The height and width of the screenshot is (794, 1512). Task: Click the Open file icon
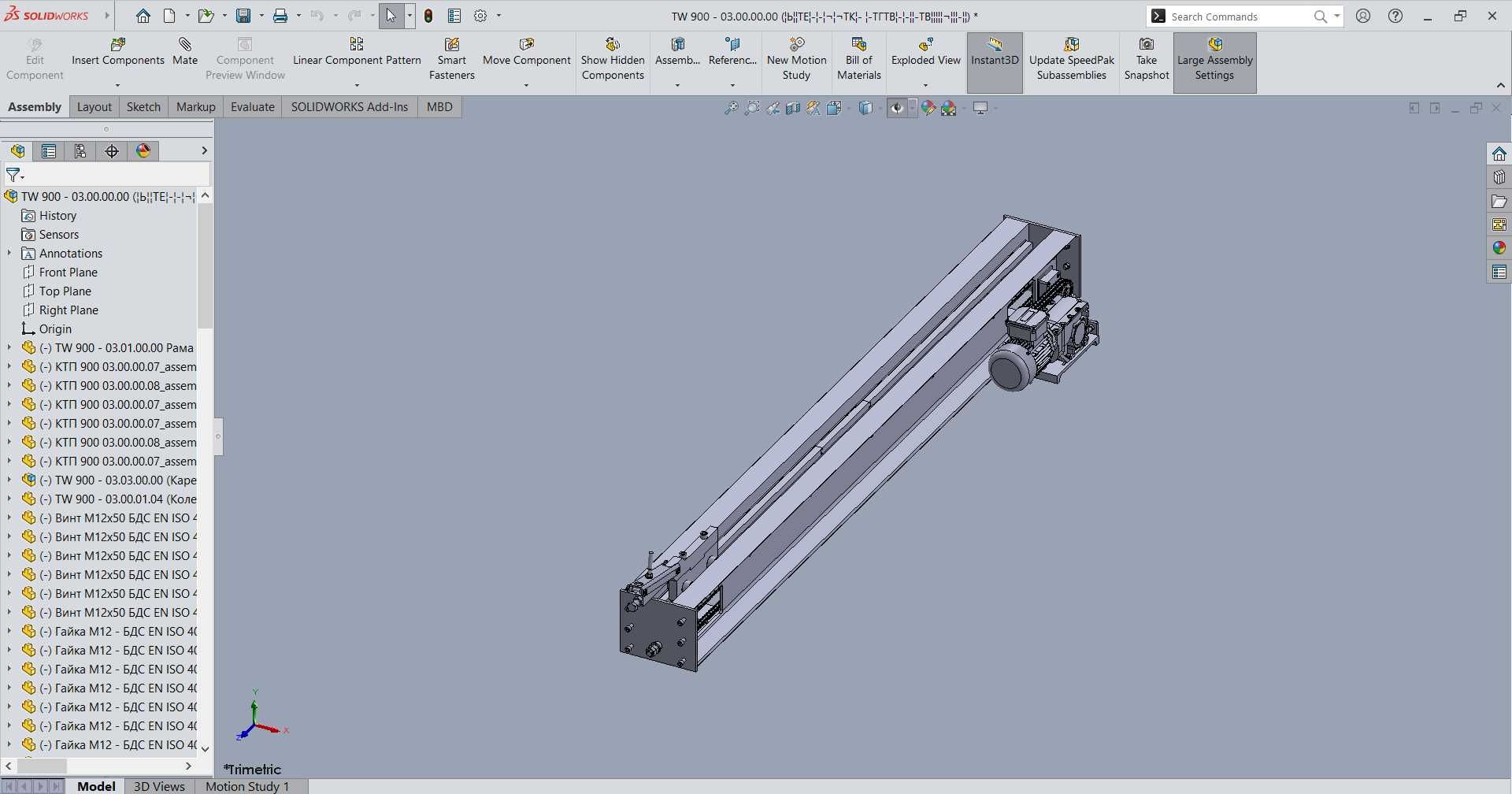[x=205, y=16]
